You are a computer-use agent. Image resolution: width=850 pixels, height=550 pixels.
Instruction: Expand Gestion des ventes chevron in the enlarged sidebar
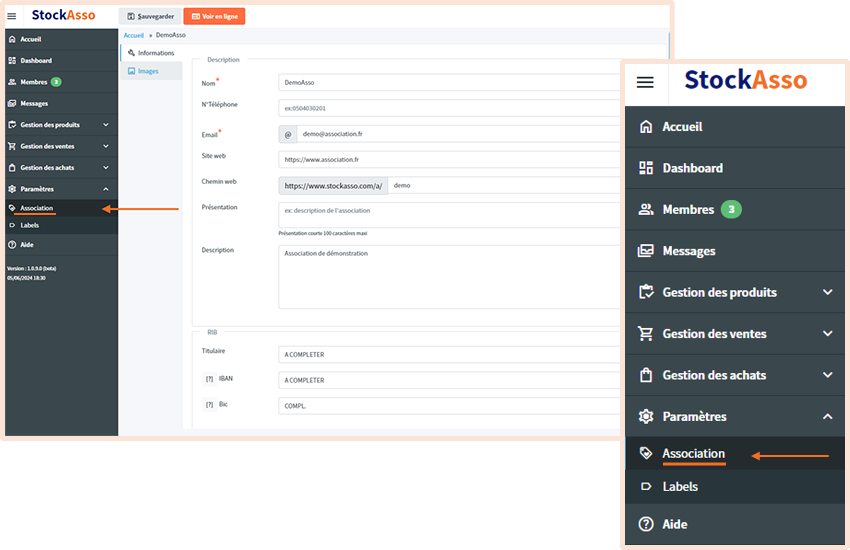(x=827, y=334)
